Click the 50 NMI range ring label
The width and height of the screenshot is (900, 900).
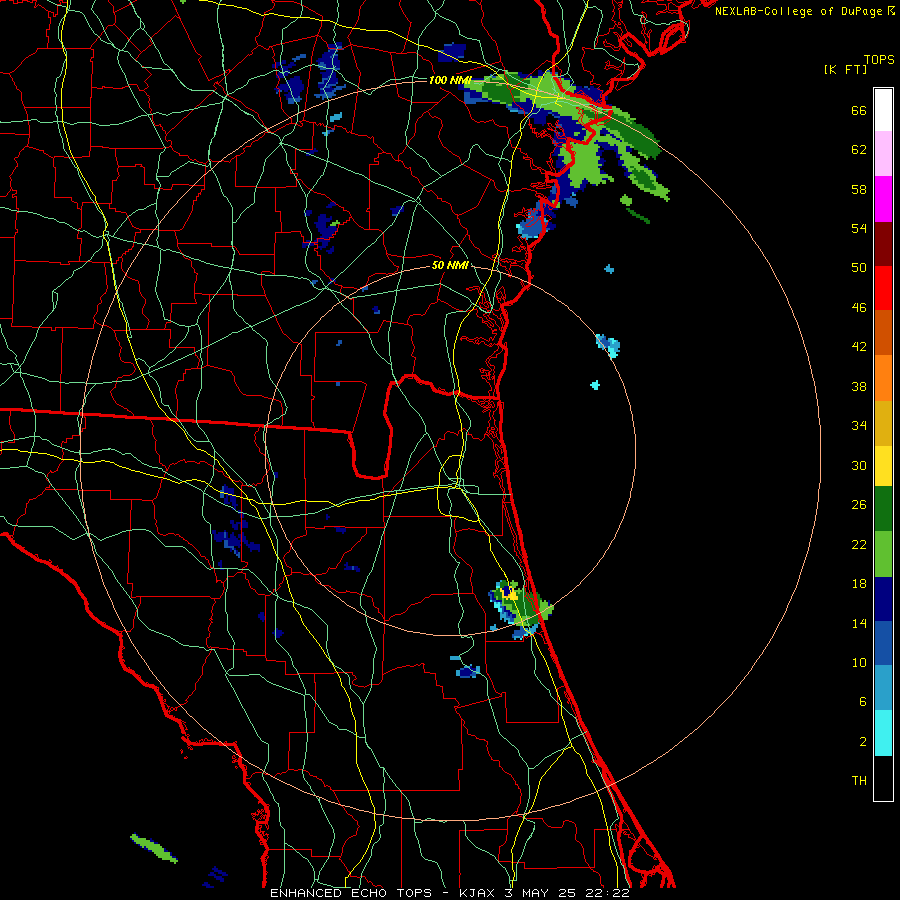[x=450, y=265]
